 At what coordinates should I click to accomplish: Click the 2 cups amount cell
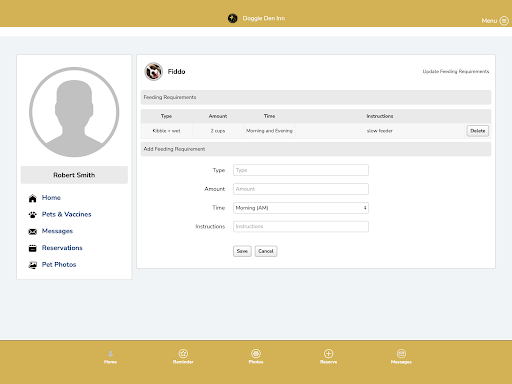(218, 131)
